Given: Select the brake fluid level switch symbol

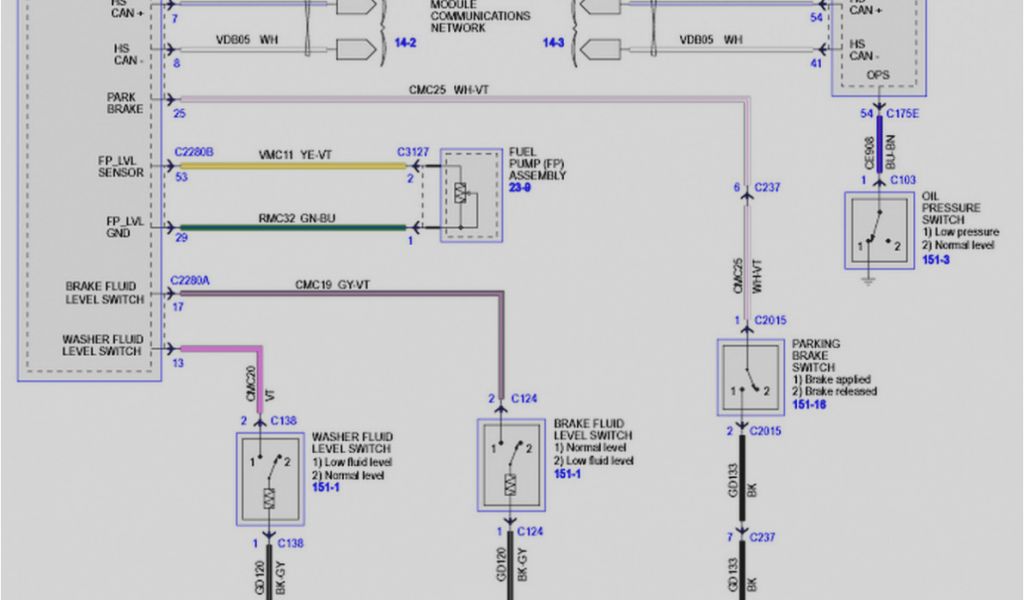Looking at the screenshot, I should pos(510,465).
